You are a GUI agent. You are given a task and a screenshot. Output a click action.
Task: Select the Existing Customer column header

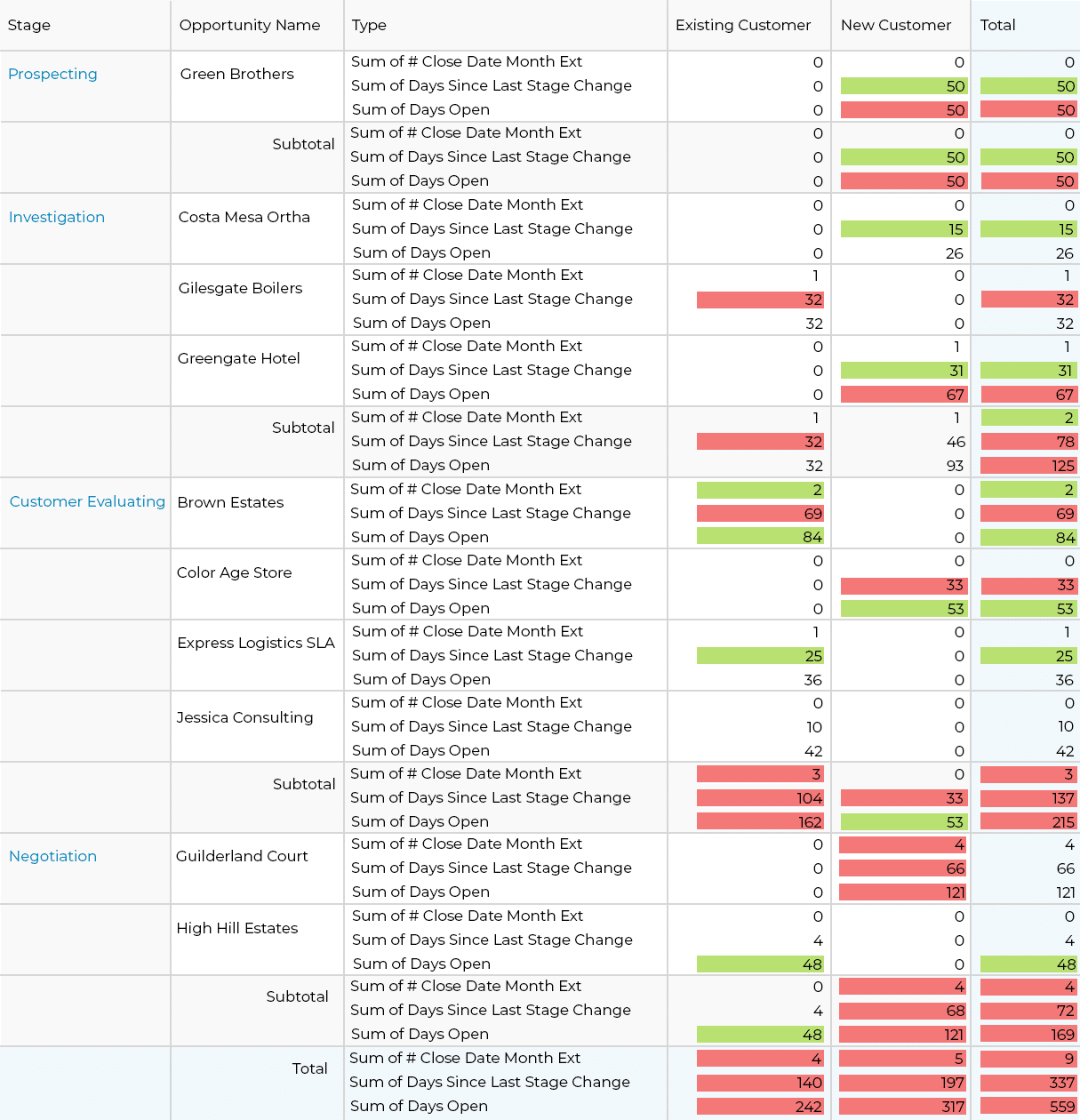click(743, 26)
